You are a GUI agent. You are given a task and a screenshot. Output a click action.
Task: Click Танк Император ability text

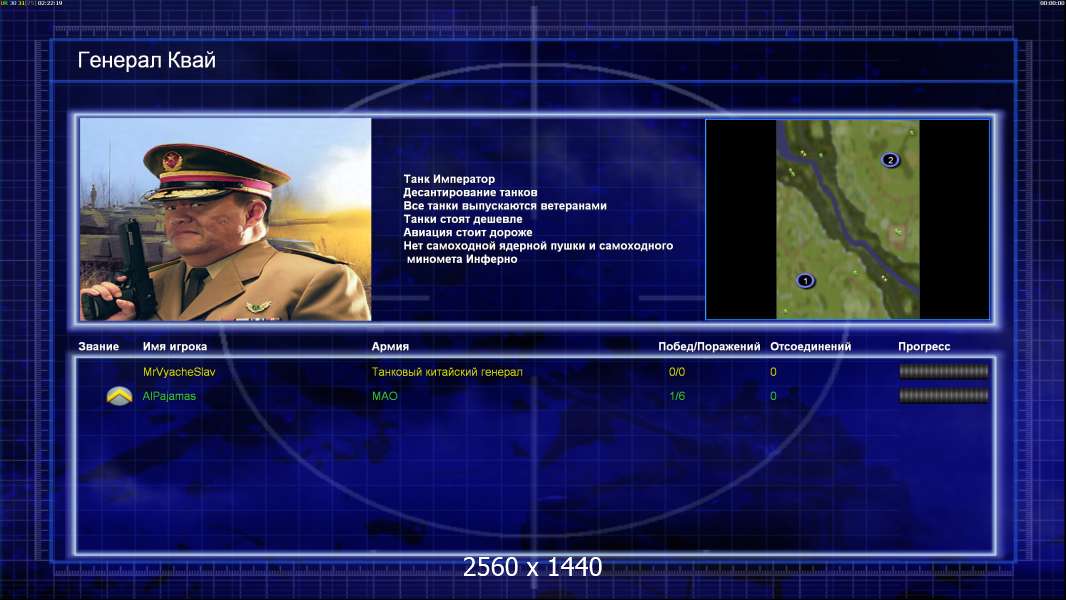[x=449, y=179]
